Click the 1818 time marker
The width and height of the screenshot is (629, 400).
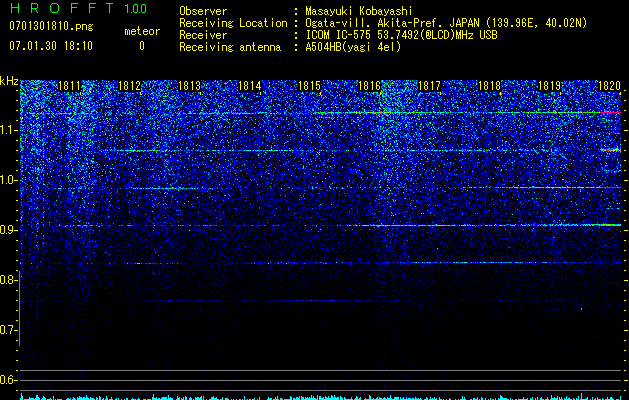(x=490, y=86)
